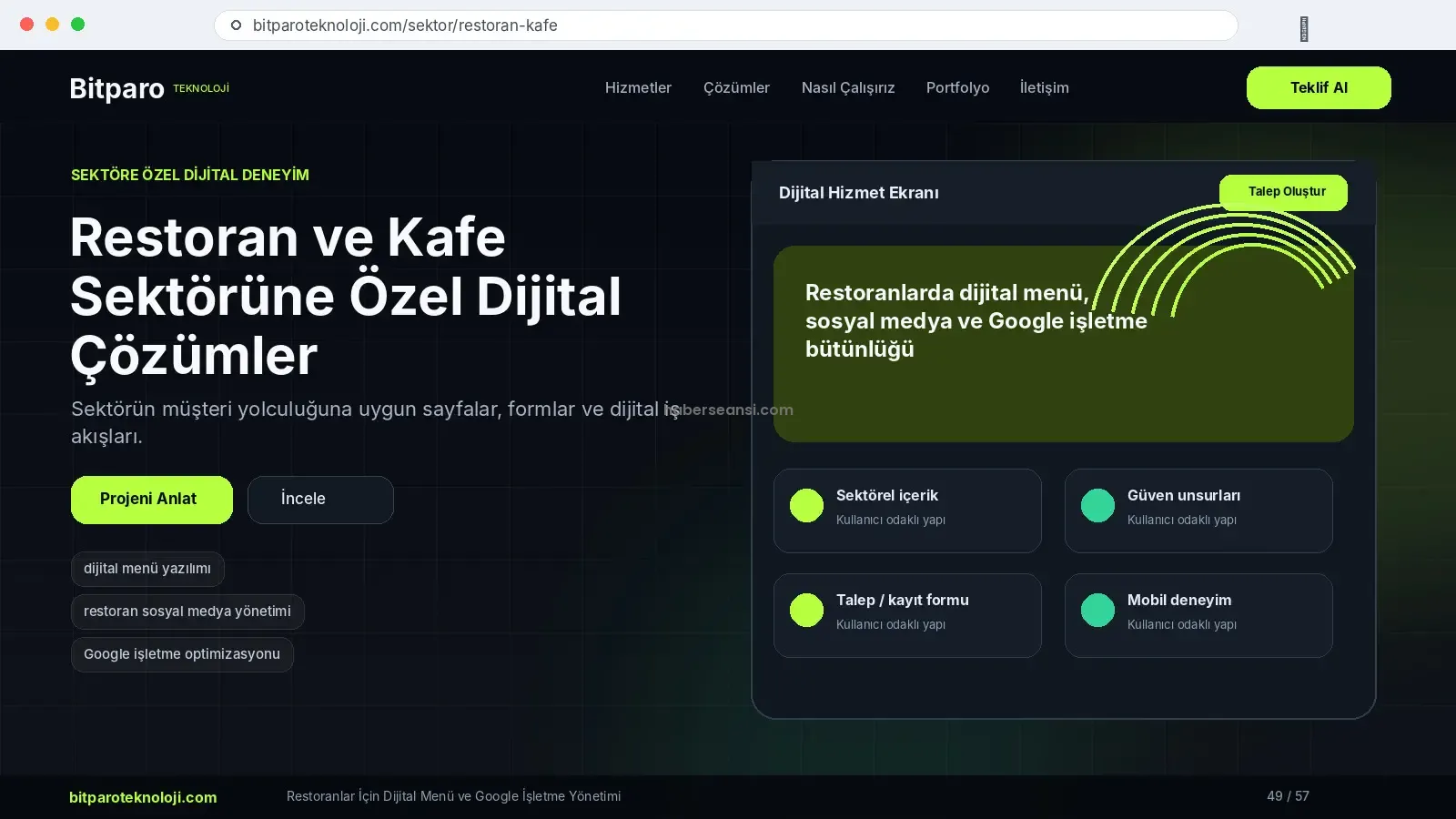Click the footer caption Restoranlar İçin Dijital Menü

(x=453, y=796)
